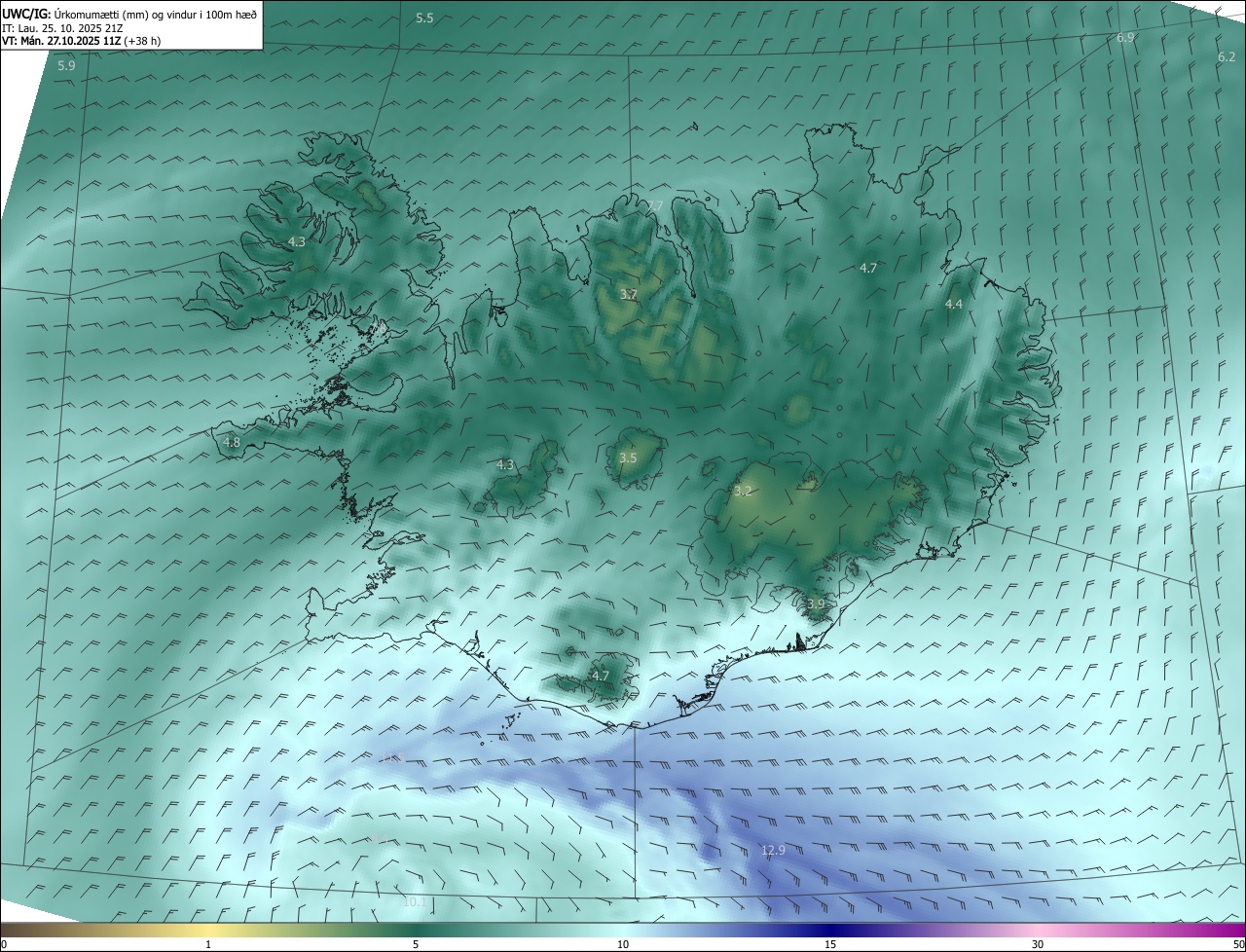Click the 12.9 precipitation maximum label
Viewport: 1246px width, 952px height.
coord(773,851)
